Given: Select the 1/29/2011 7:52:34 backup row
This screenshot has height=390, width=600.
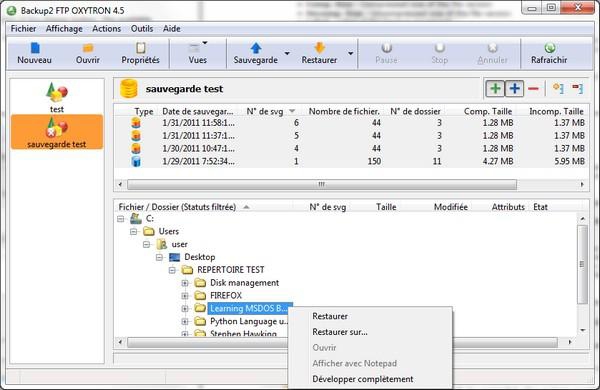Looking at the screenshot, I should tap(351, 161).
